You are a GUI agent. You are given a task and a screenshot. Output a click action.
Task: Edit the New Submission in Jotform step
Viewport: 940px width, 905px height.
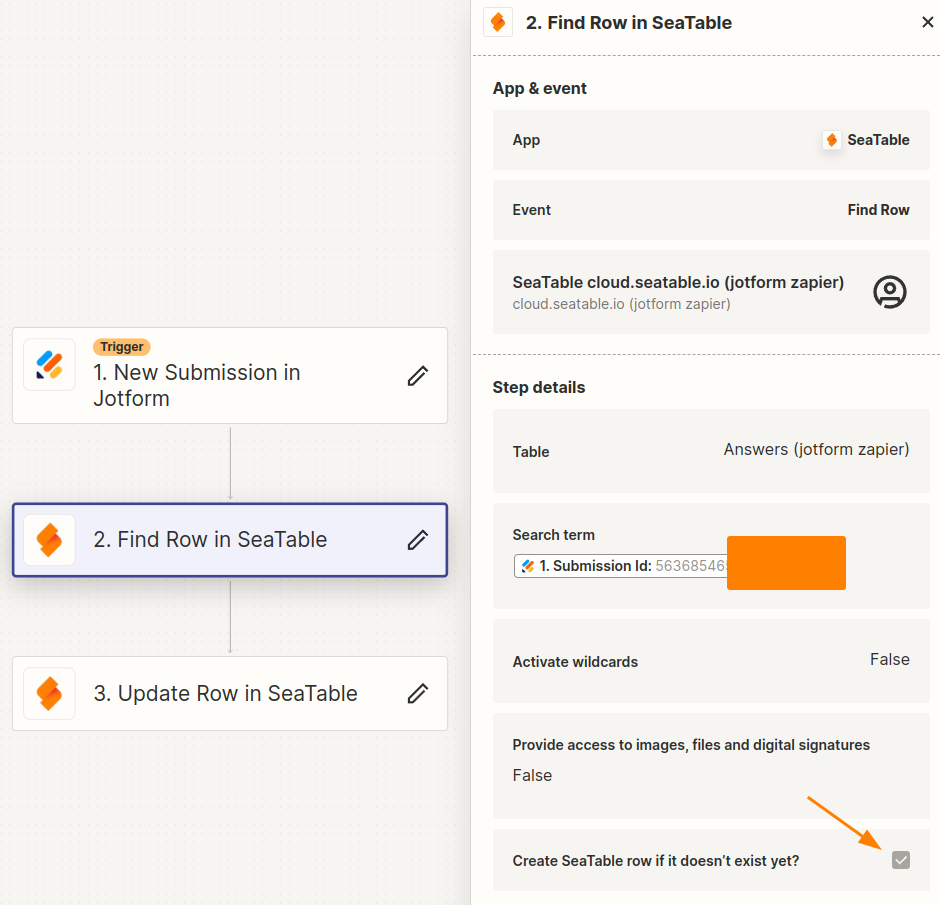418,376
